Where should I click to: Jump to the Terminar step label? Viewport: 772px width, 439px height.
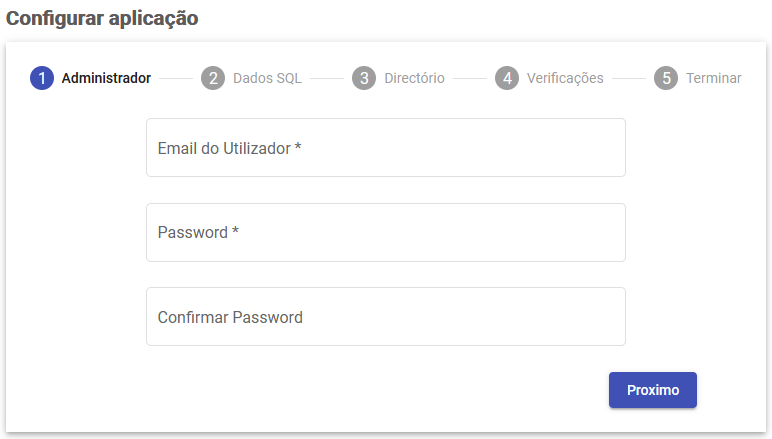[x=713, y=78]
